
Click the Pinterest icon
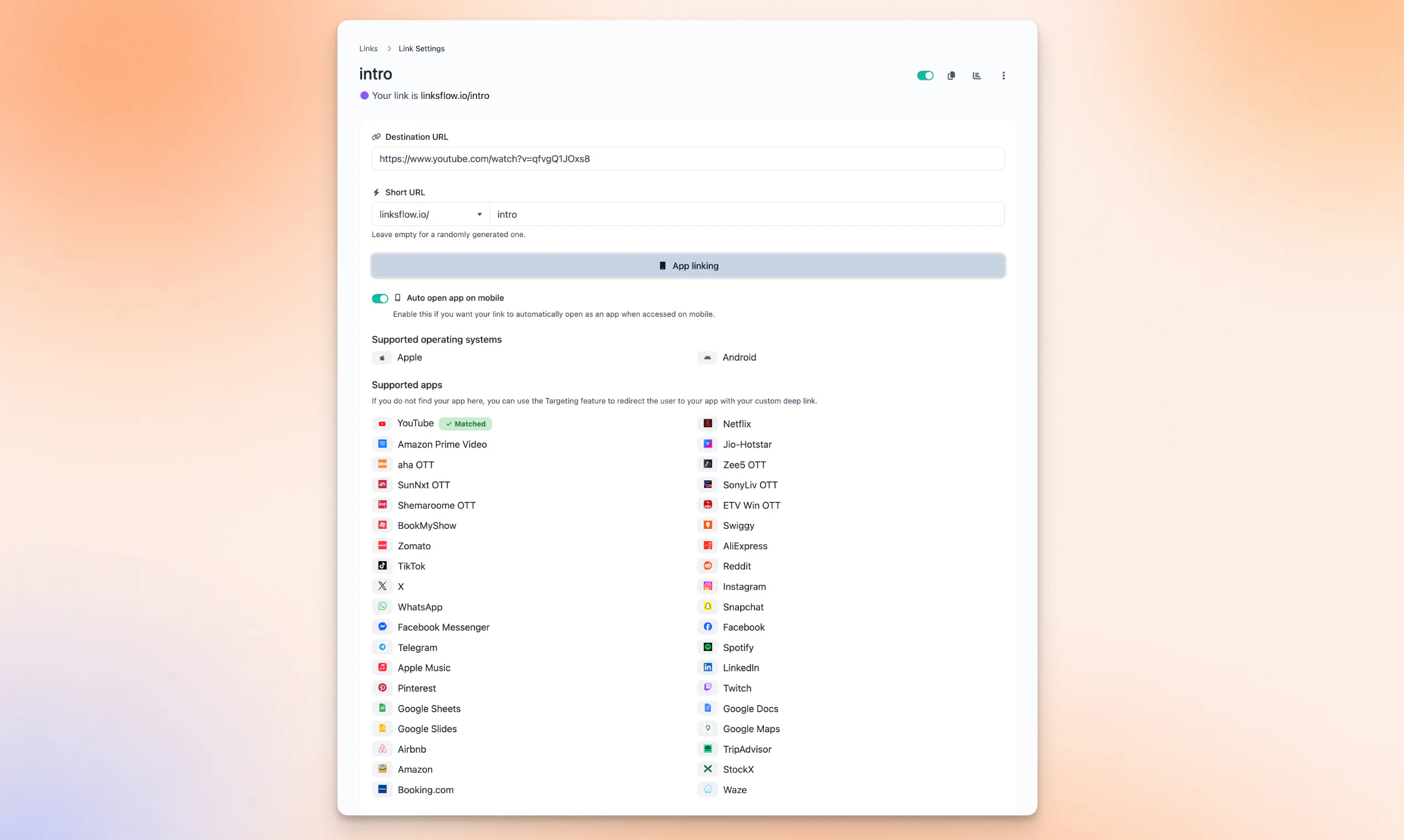pyautogui.click(x=382, y=688)
